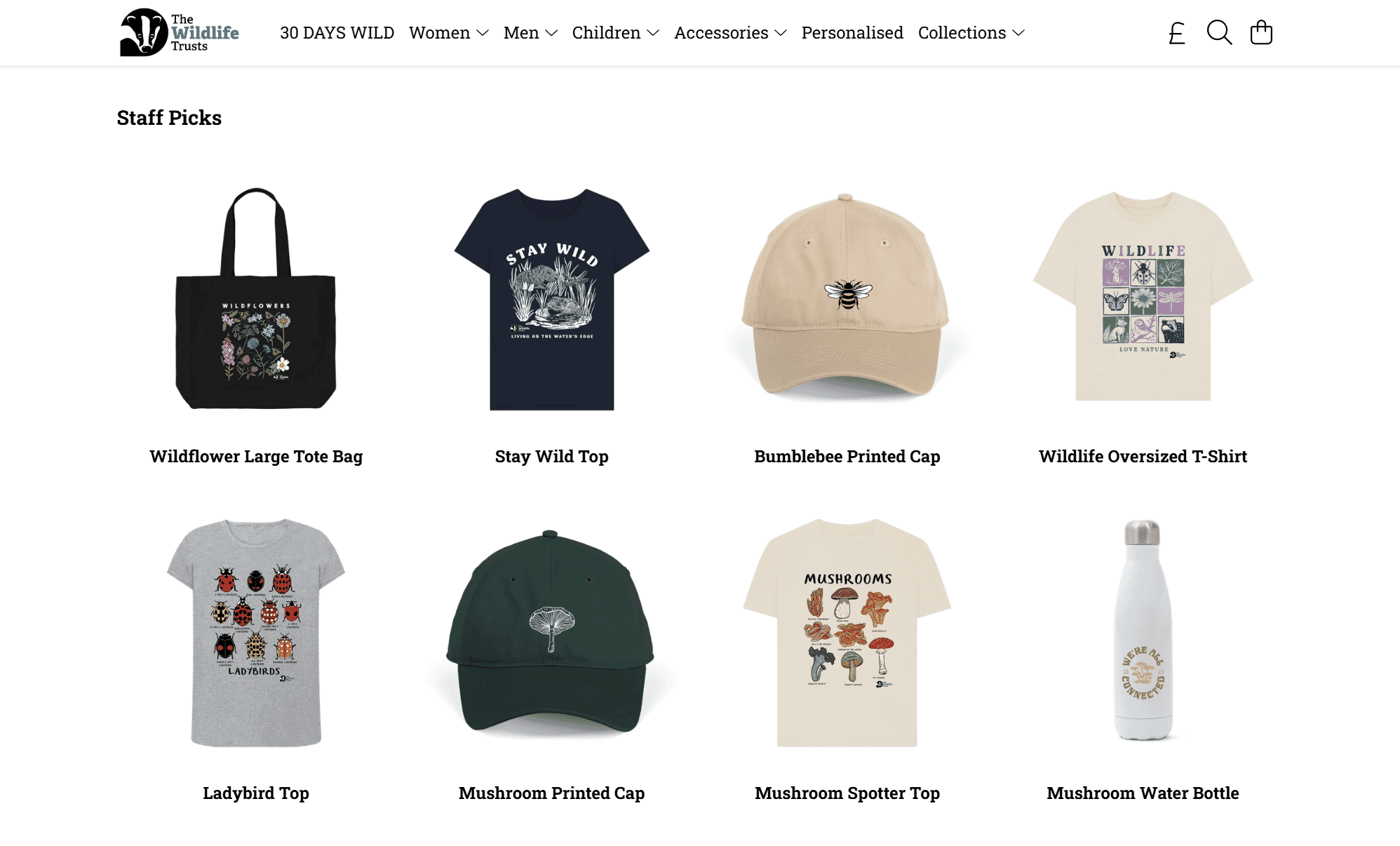Open the shopping bag cart icon
Screen dimensions: 1400x846
[x=1261, y=32]
